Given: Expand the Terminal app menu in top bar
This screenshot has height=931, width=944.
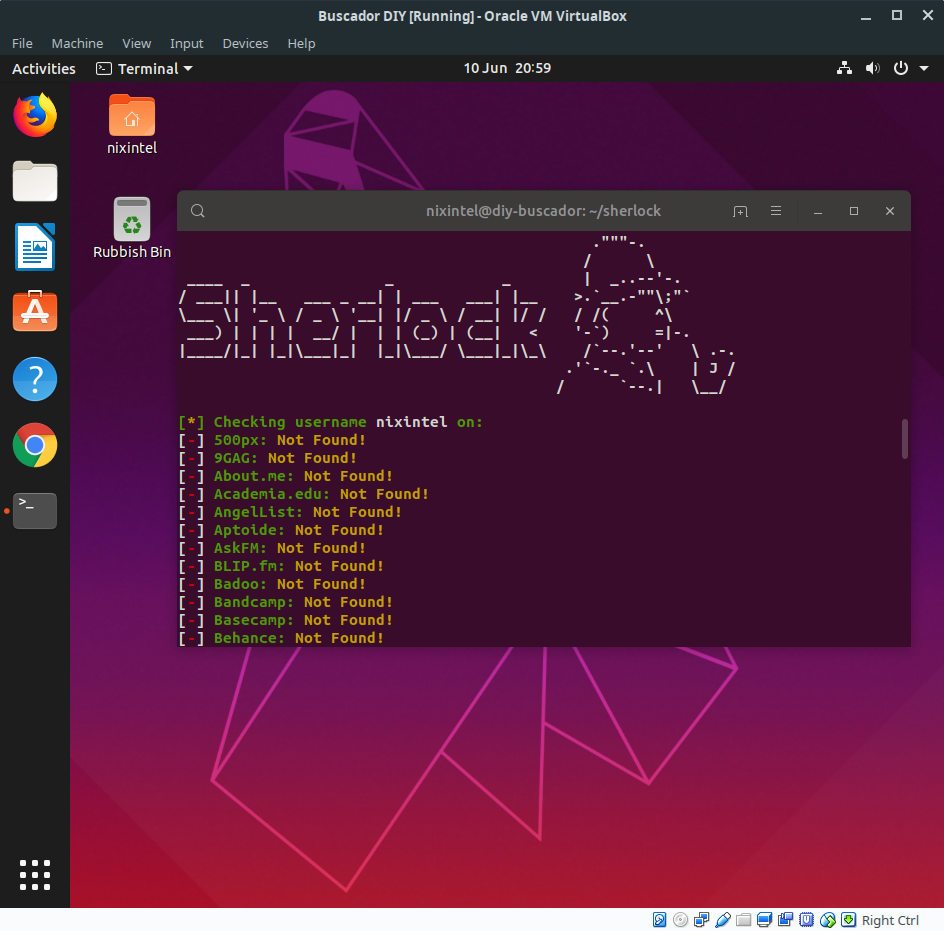Looking at the screenshot, I should point(144,69).
